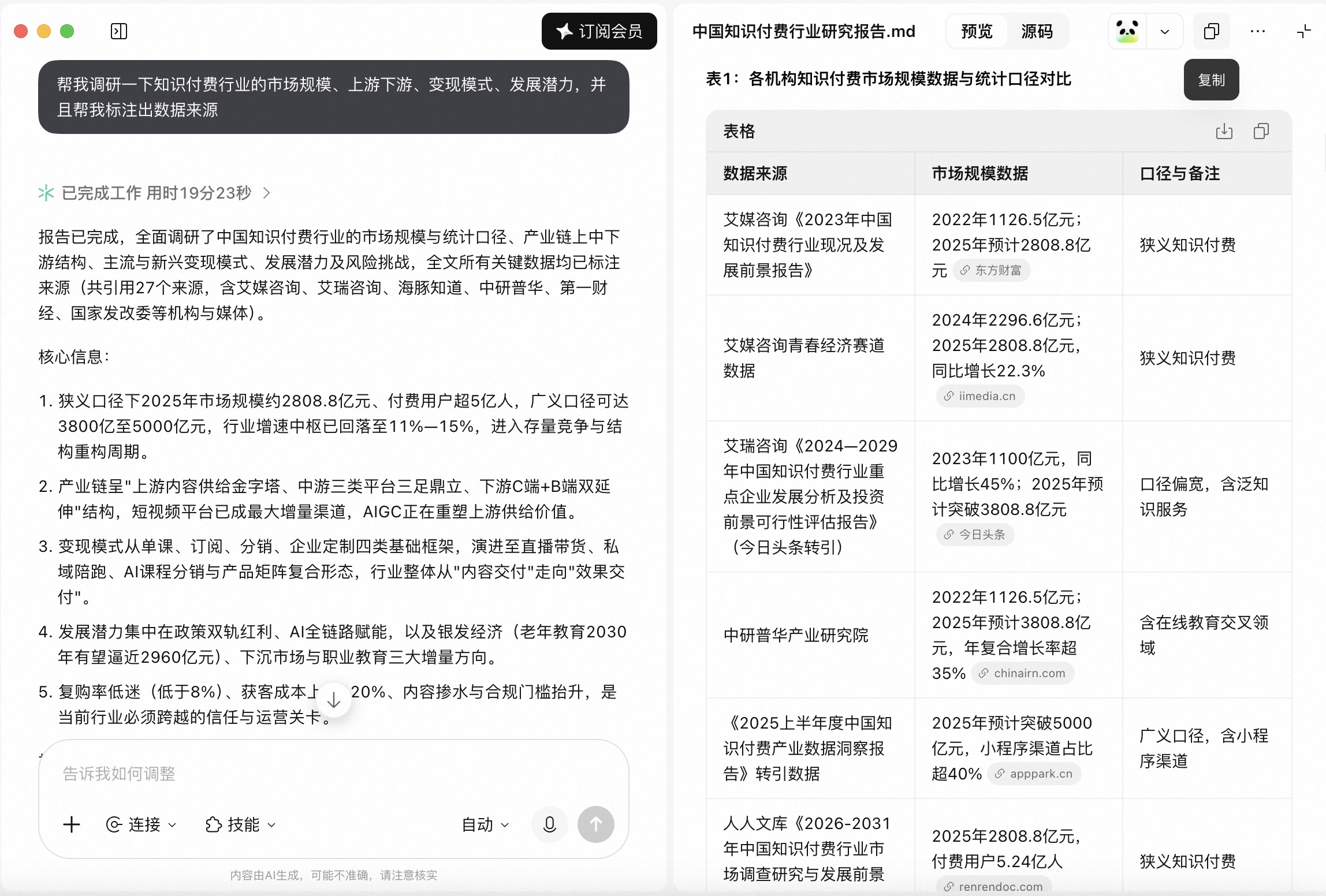Screen dimensions: 1326x896
Task: Click the 市场规模数据 column header
Action: tap(1019, 173)
